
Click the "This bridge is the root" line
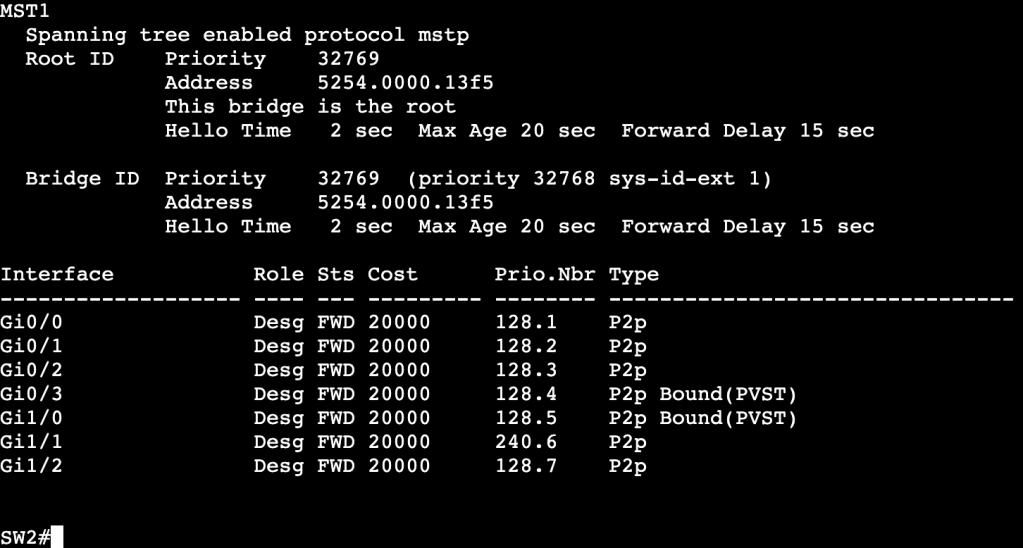(x=310, y=107)
